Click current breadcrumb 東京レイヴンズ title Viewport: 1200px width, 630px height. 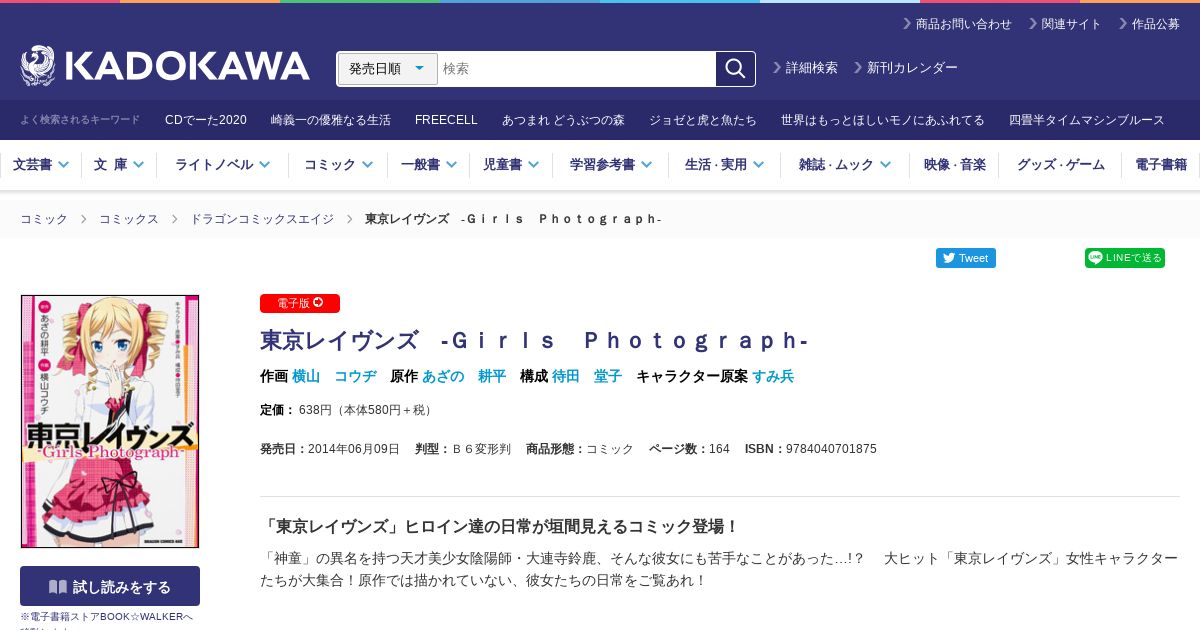pos(514,219)
